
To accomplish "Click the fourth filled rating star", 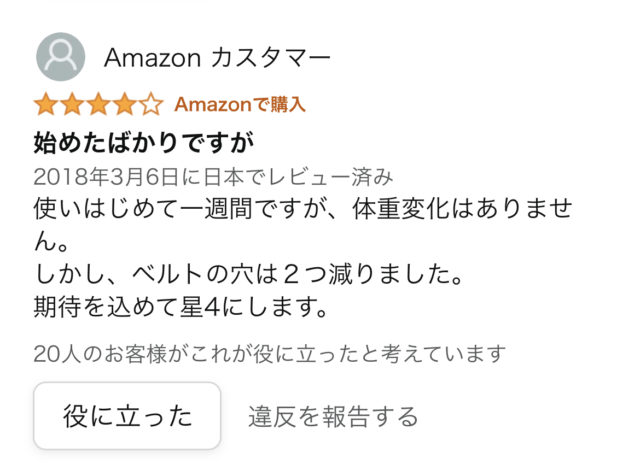I will (123, 104).
